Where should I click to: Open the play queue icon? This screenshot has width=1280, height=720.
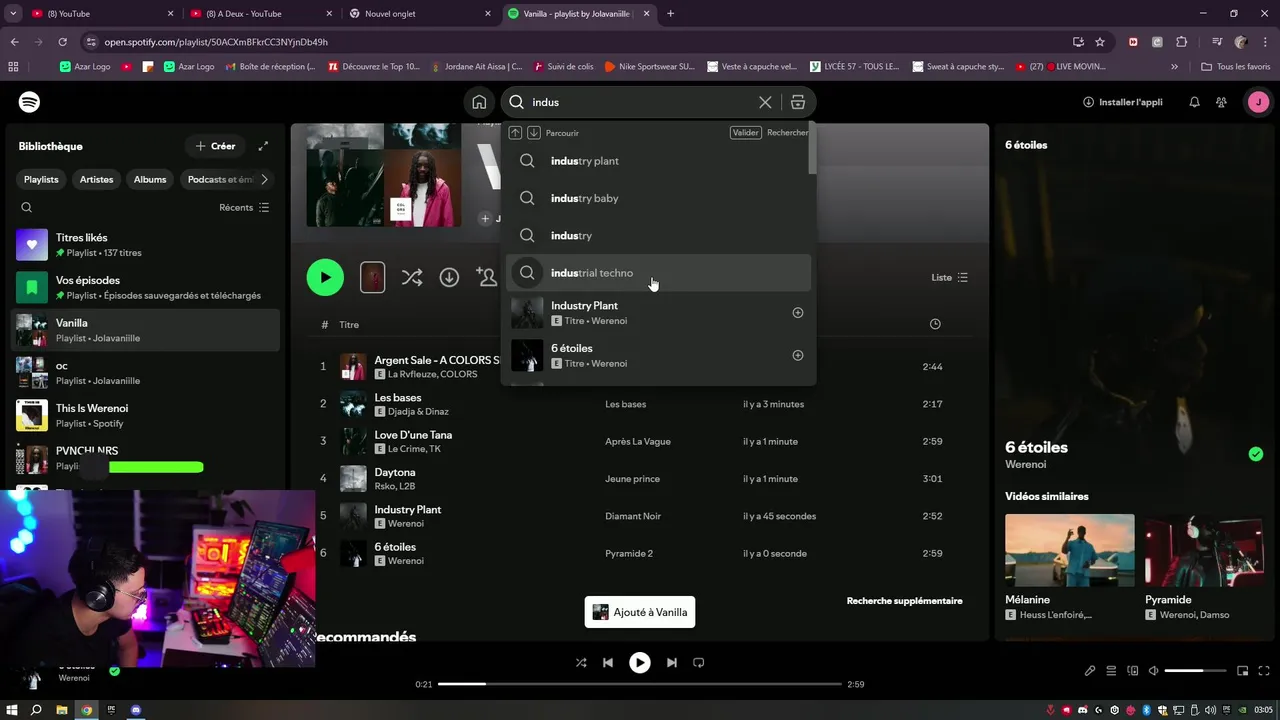click(1111, 671)
